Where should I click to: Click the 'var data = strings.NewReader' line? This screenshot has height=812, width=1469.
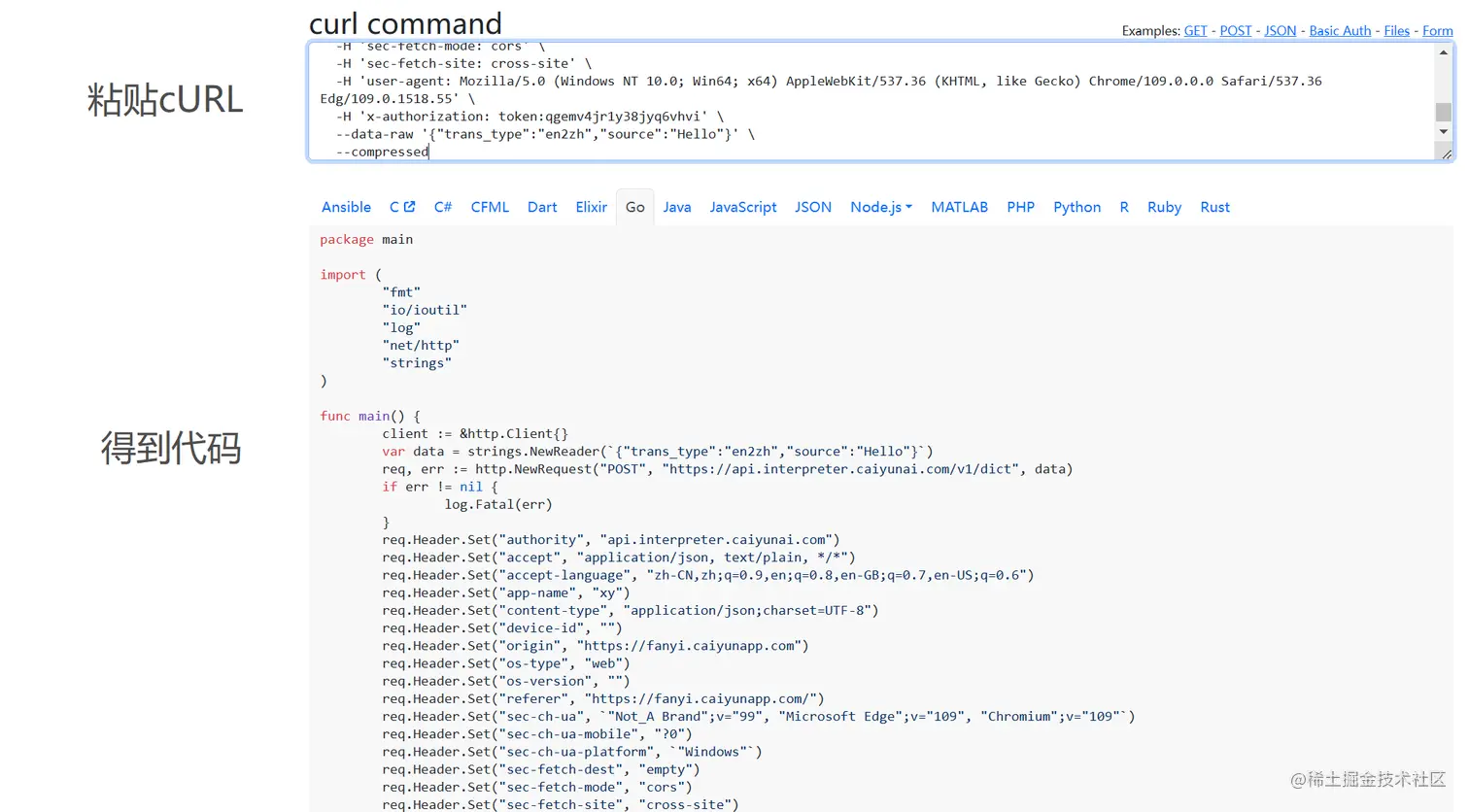coord(658,451)
